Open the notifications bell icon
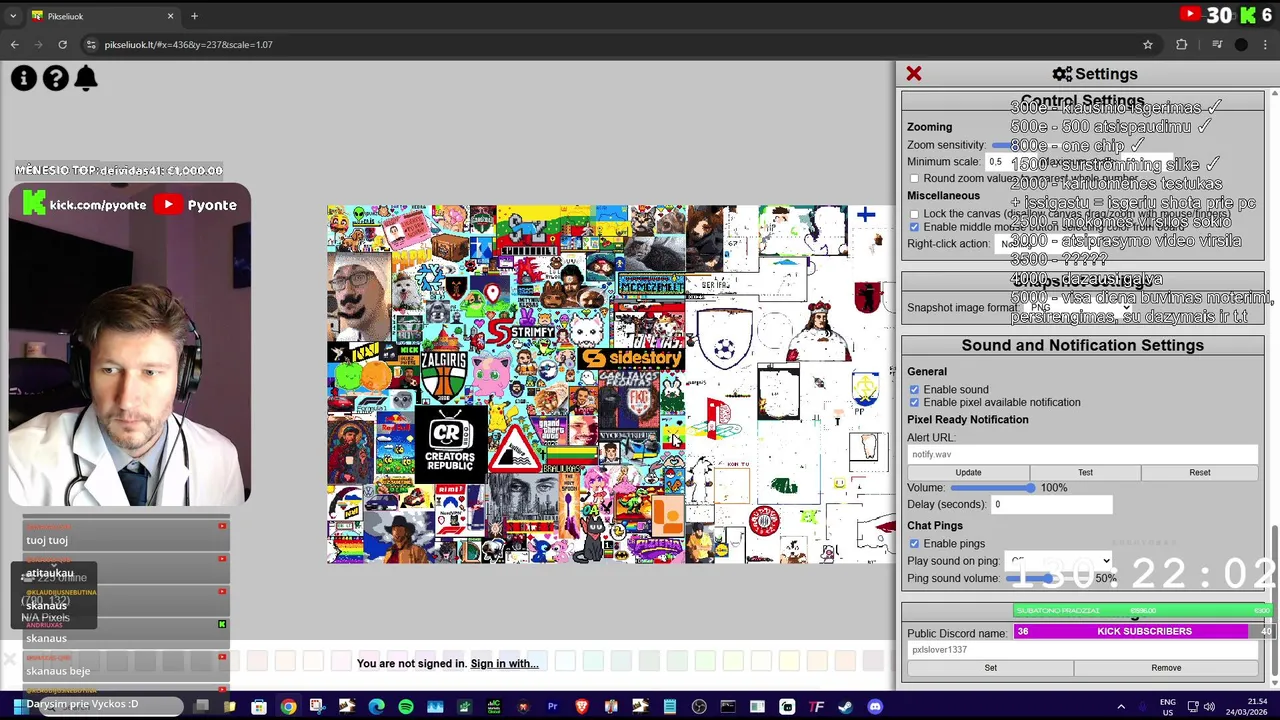The image size is (1280, 720). 86,78
